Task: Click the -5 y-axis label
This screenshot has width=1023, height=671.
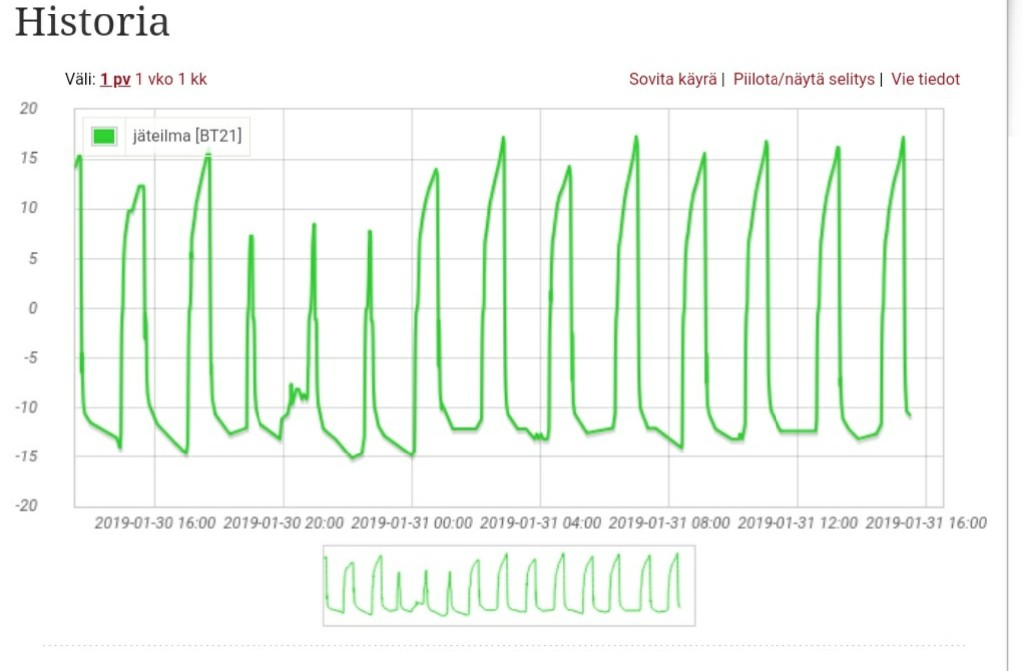Action: pyautogui.click(x=30, y=357)
